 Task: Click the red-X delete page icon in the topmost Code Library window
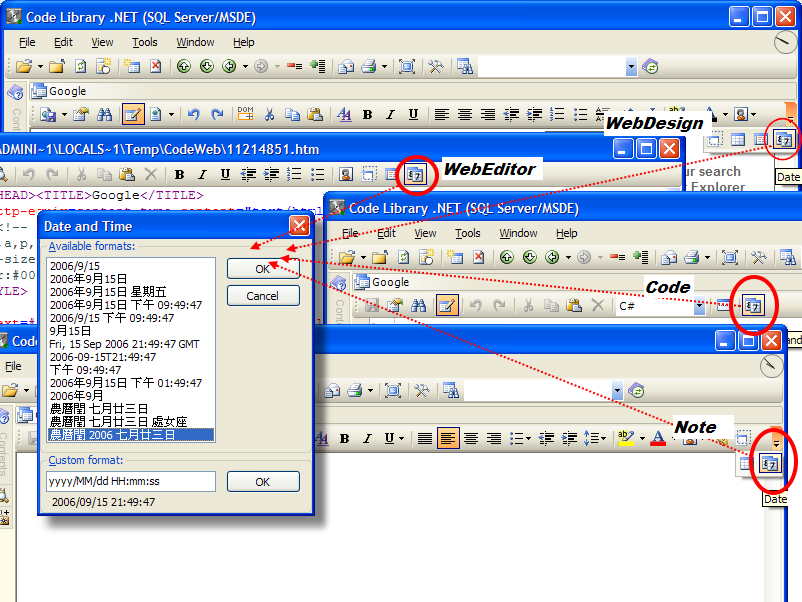pyautogui.click(x=155, y=66)
